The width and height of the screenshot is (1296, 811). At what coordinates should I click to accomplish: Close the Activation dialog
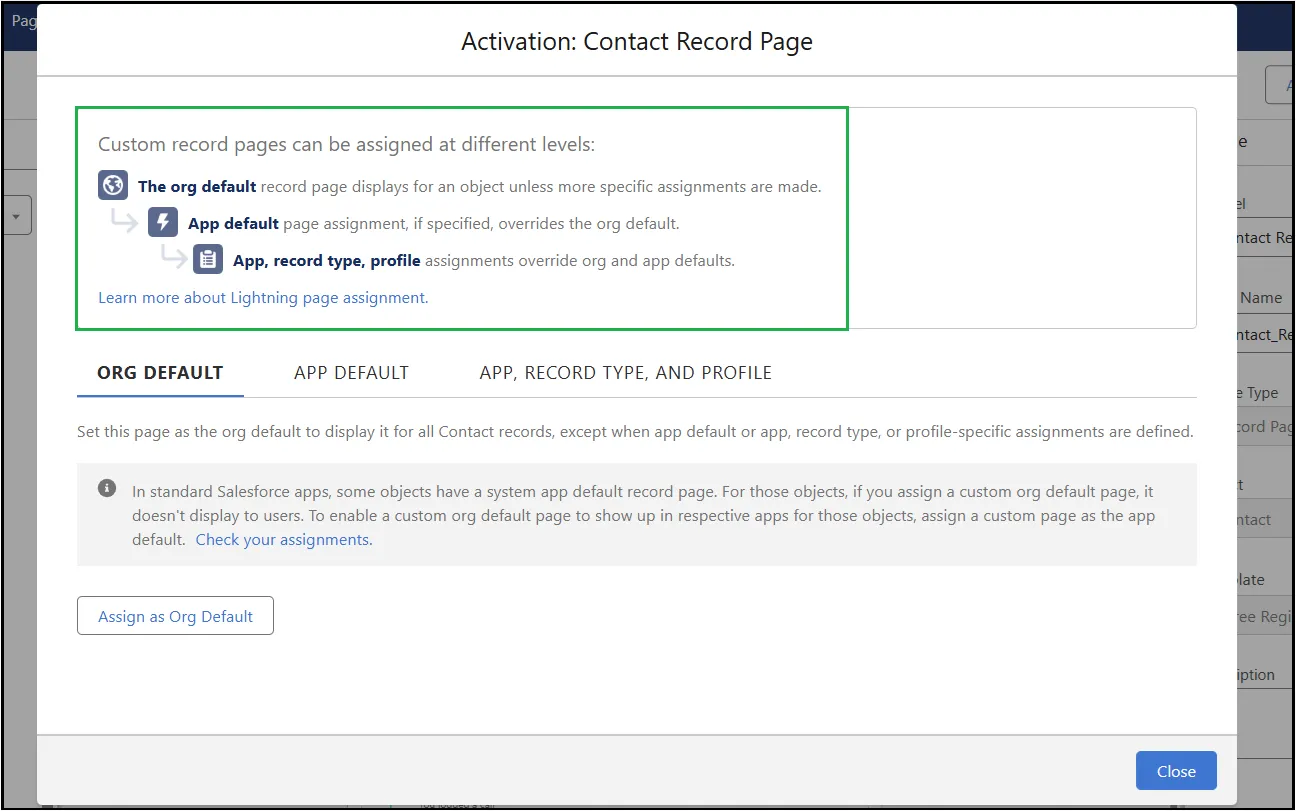[x=1176, y=771]
